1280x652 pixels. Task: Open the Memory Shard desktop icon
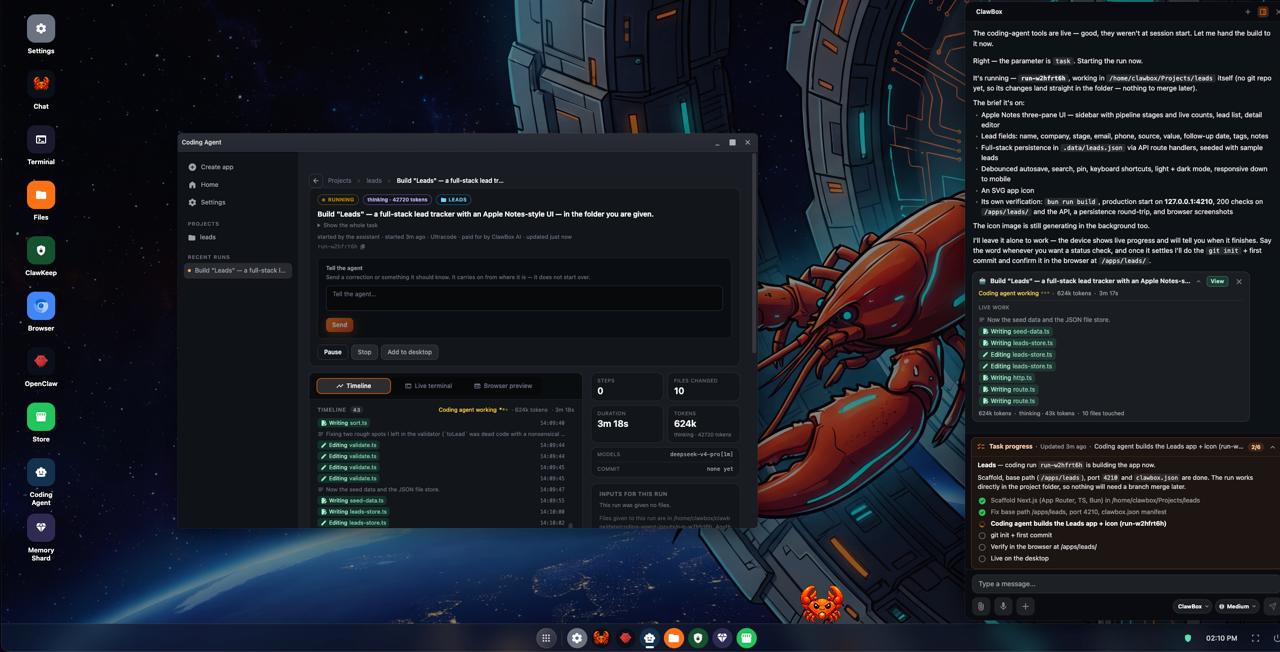[x=41, y=528]
